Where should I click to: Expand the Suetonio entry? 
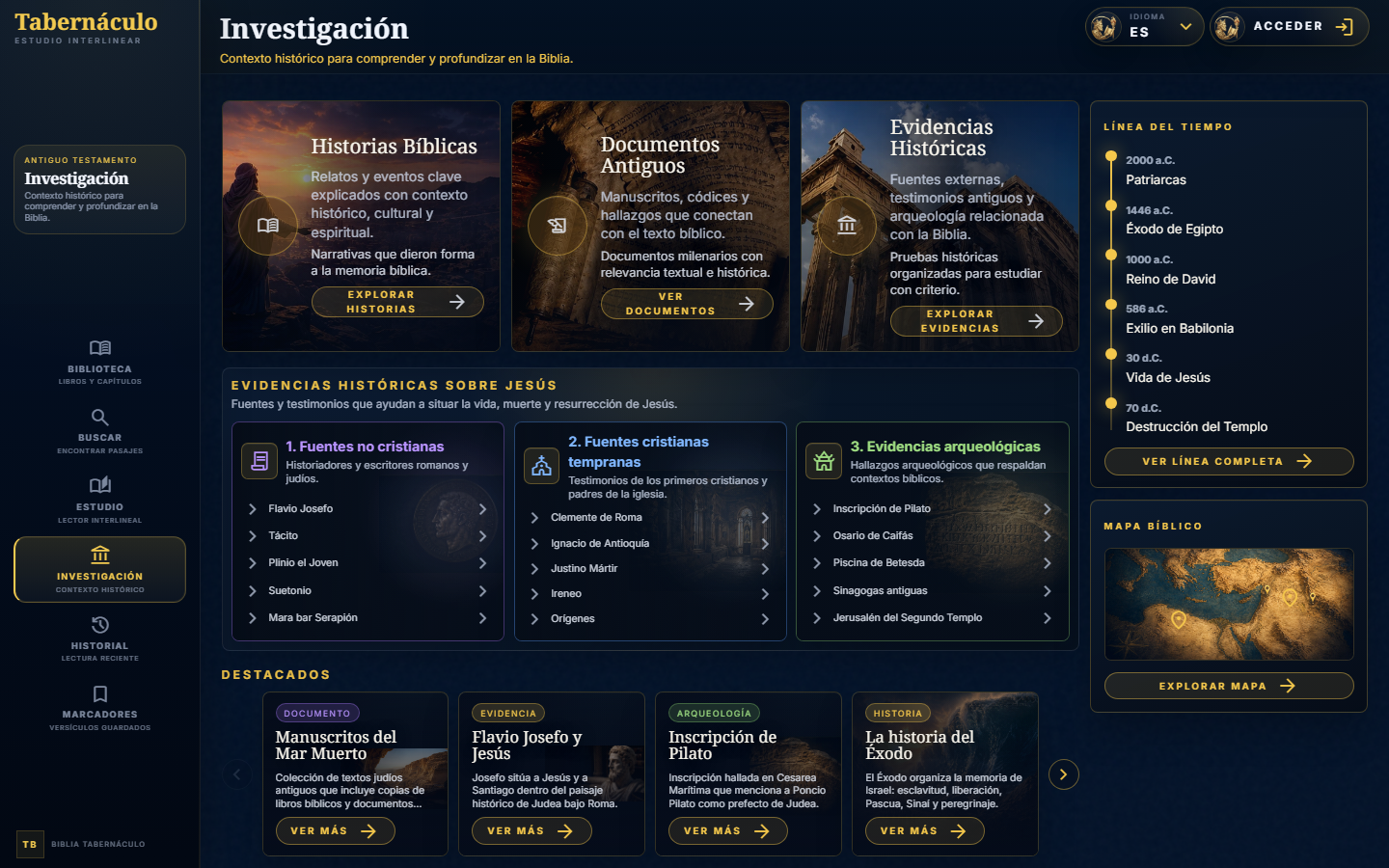click(x=368, y=591)
